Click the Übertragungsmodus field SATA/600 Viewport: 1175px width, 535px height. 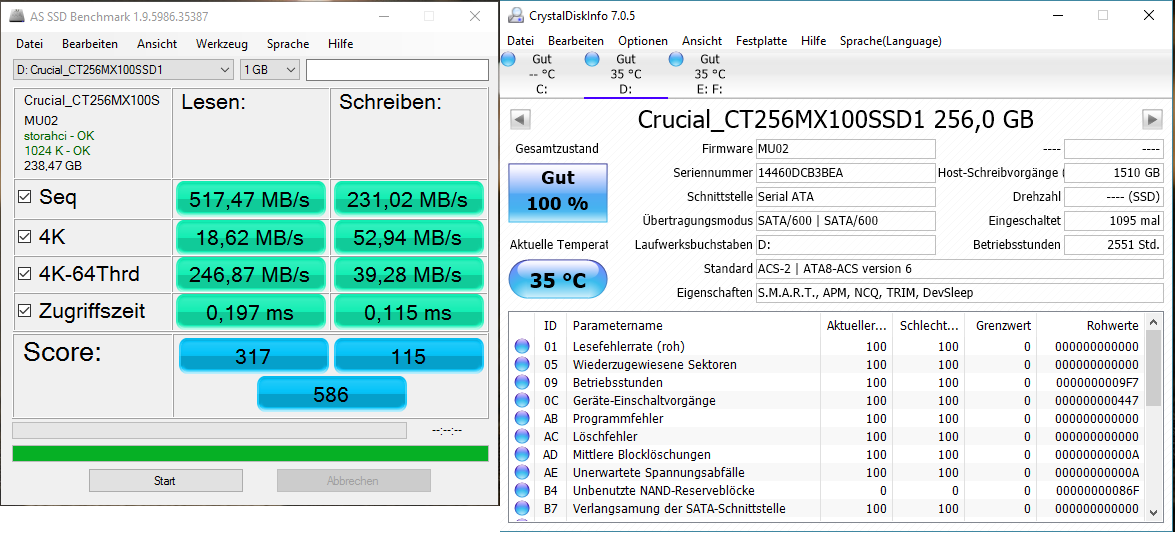(x=845, y=221)
